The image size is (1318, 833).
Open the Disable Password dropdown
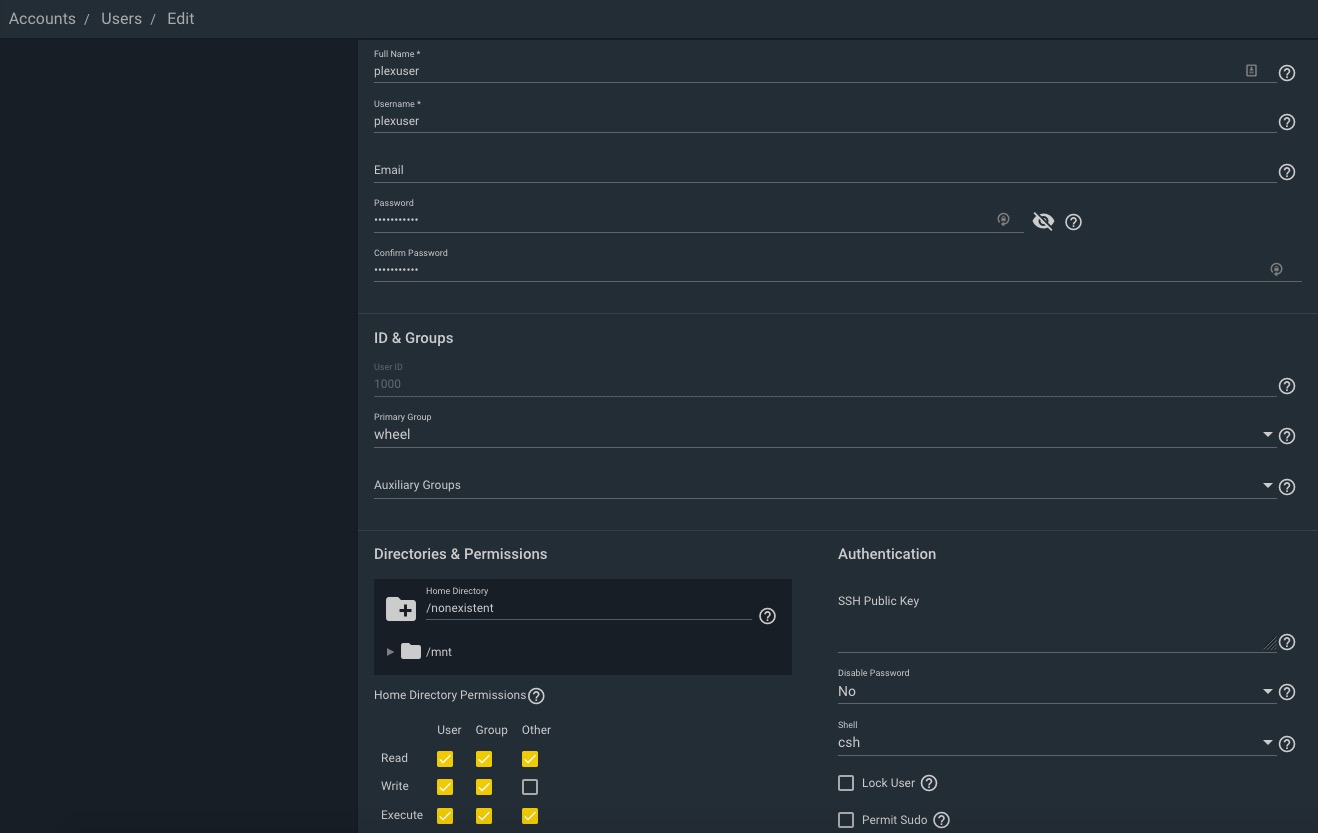click(x=1057, y=691)
